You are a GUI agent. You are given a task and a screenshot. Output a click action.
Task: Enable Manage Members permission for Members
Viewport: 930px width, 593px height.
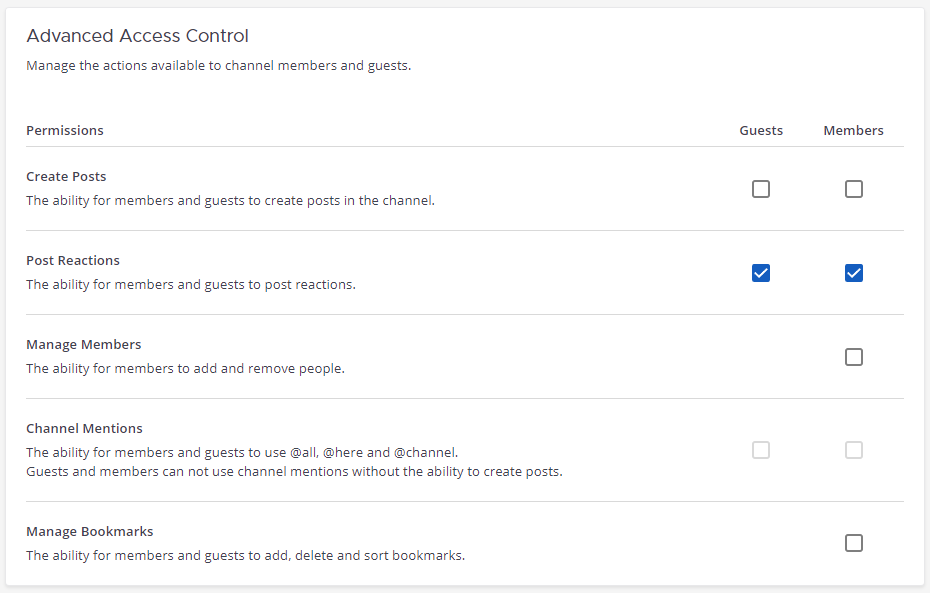click(x=854, y=356)
